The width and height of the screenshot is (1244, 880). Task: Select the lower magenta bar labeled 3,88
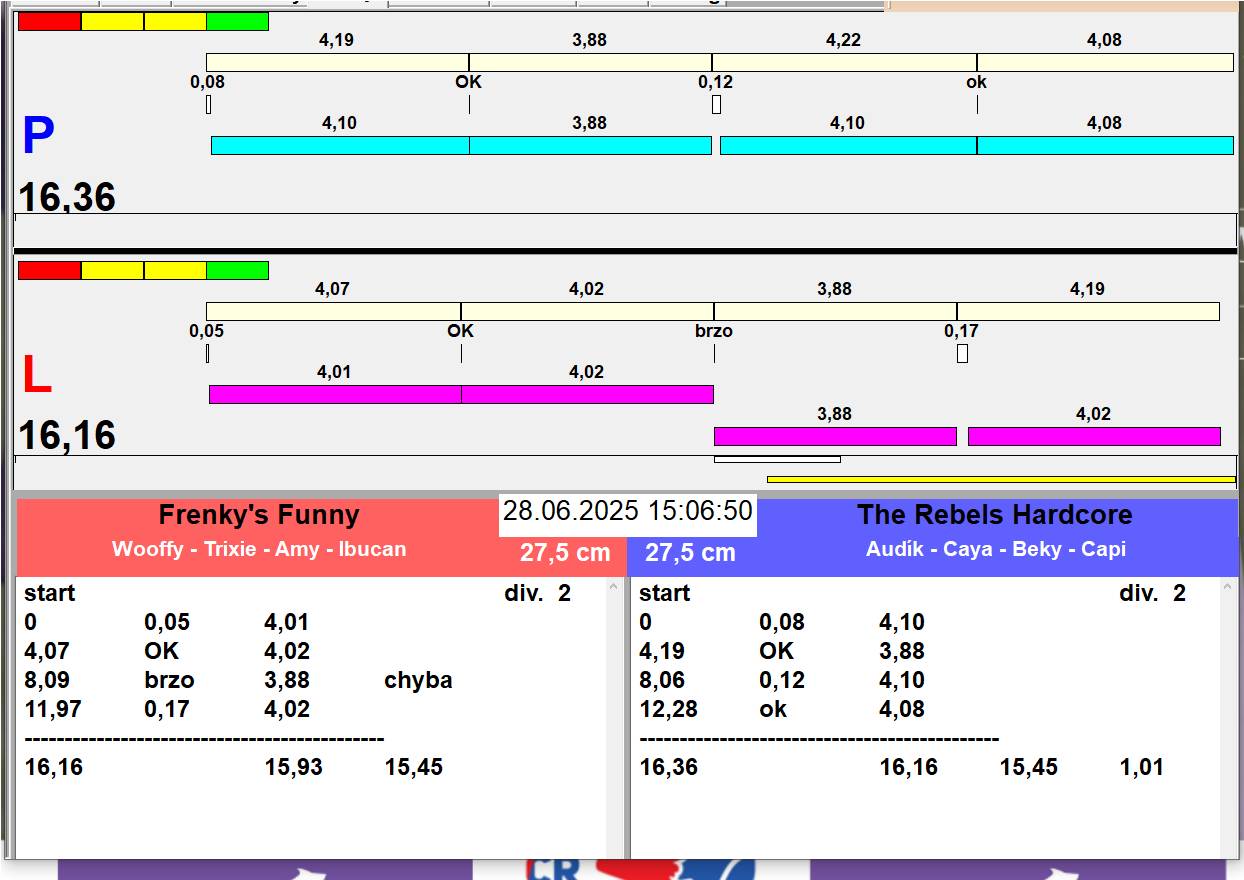pyautogui.click(x=835, y=436)
